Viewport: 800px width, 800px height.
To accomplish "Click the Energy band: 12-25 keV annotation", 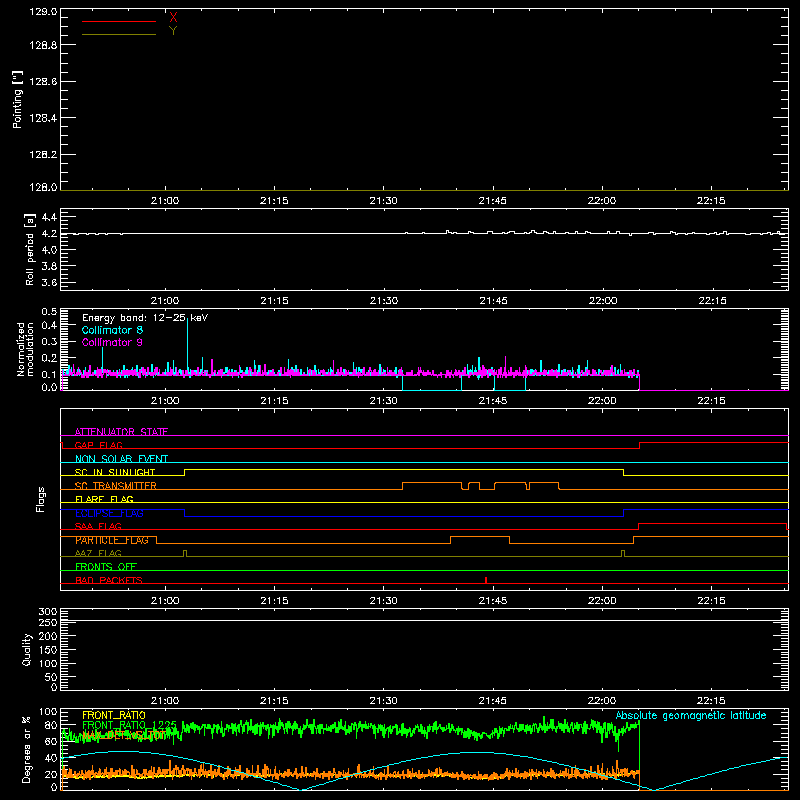I will click(x=145, y=318).
